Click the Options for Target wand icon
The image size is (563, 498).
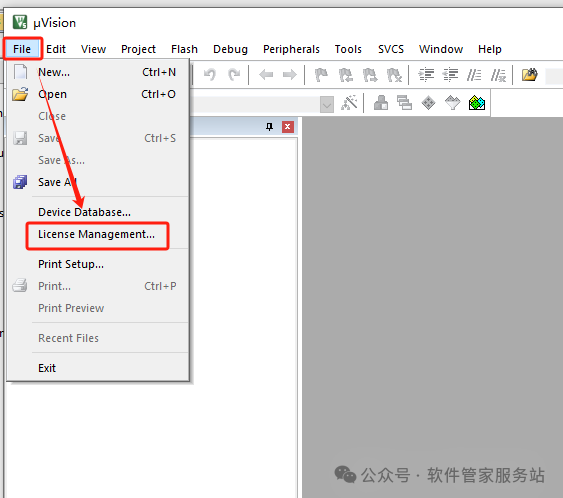coord(349,103)
